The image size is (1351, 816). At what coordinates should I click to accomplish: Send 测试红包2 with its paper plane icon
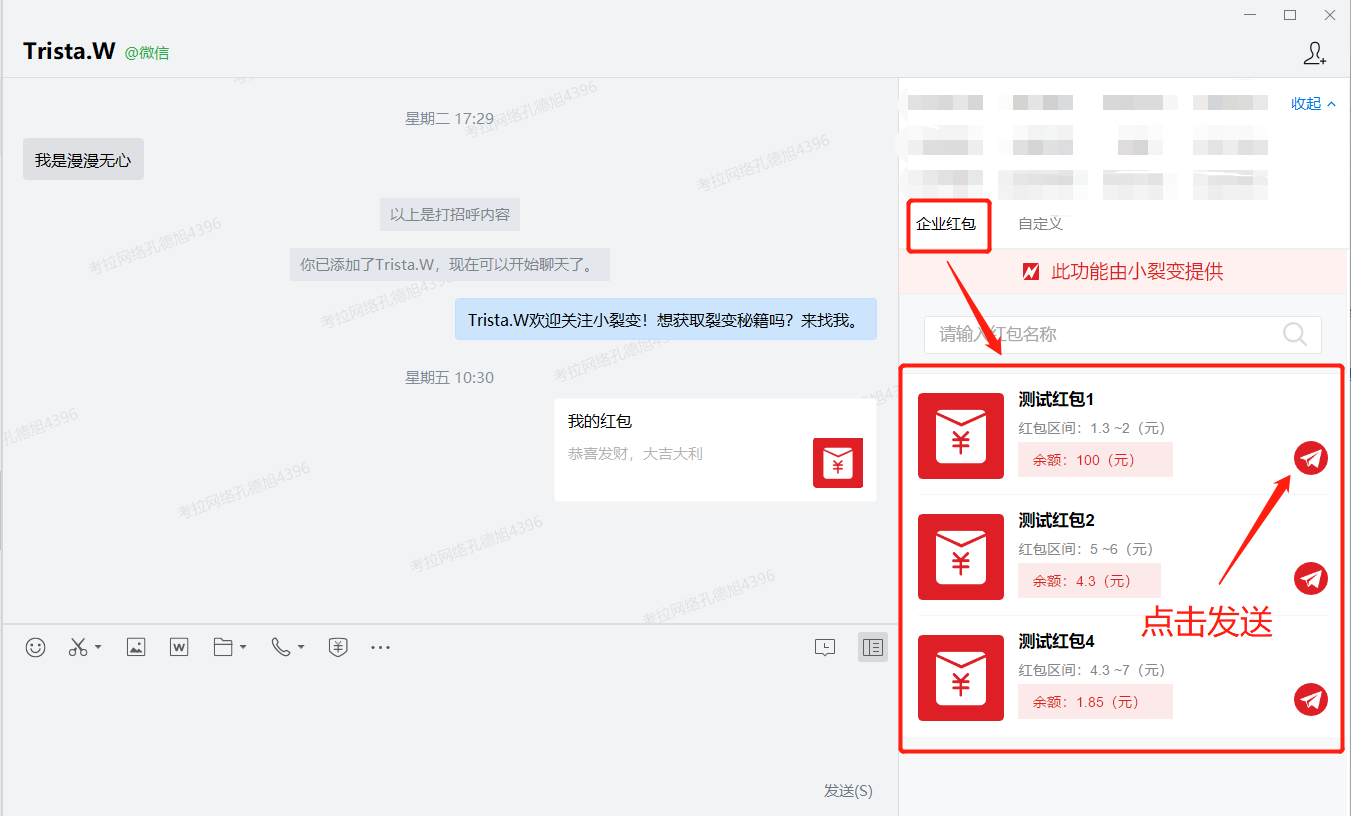coord(1311,579)
